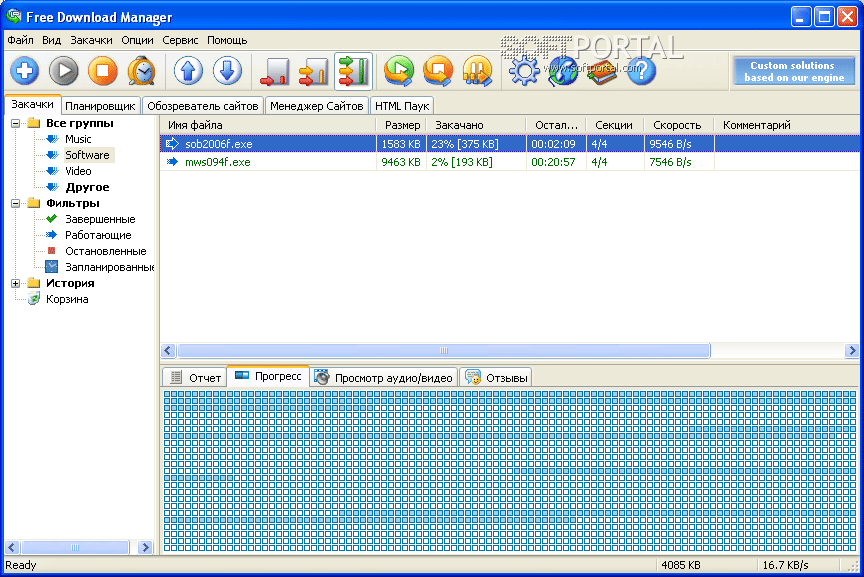Select the Software group

[87, 155]
